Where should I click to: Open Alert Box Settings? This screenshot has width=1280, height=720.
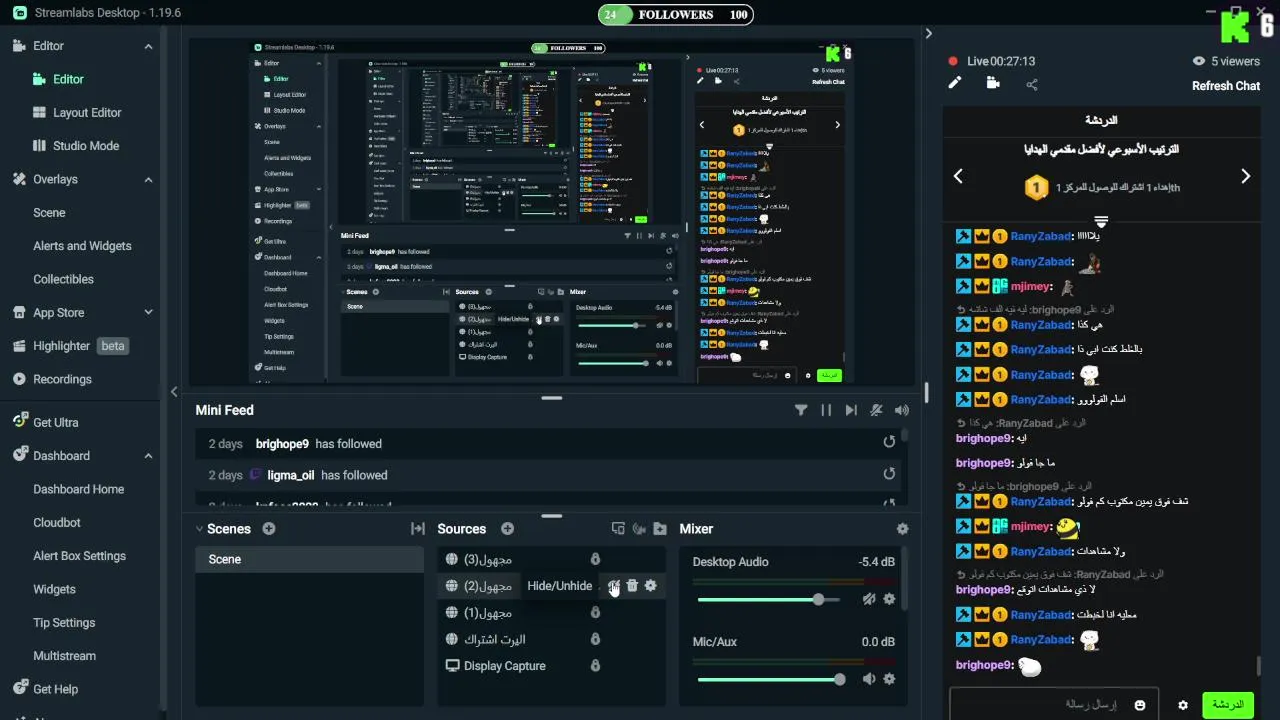click(x=79, y=556)
